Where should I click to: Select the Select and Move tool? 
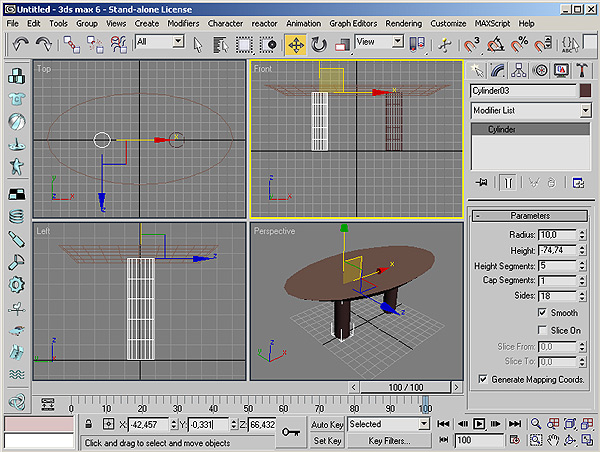(296, 44)
